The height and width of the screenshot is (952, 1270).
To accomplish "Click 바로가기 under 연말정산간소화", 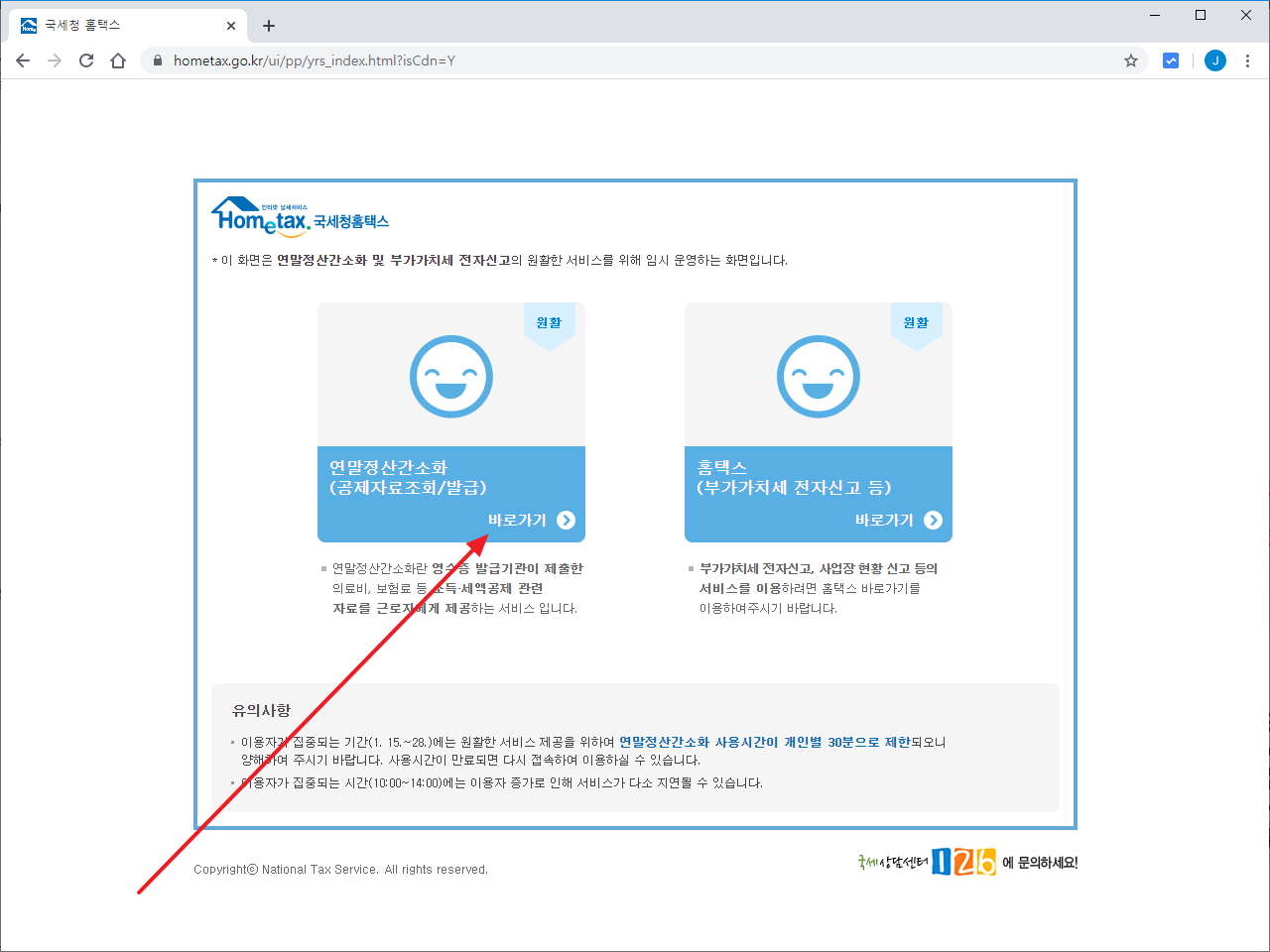I will [517, 520].
